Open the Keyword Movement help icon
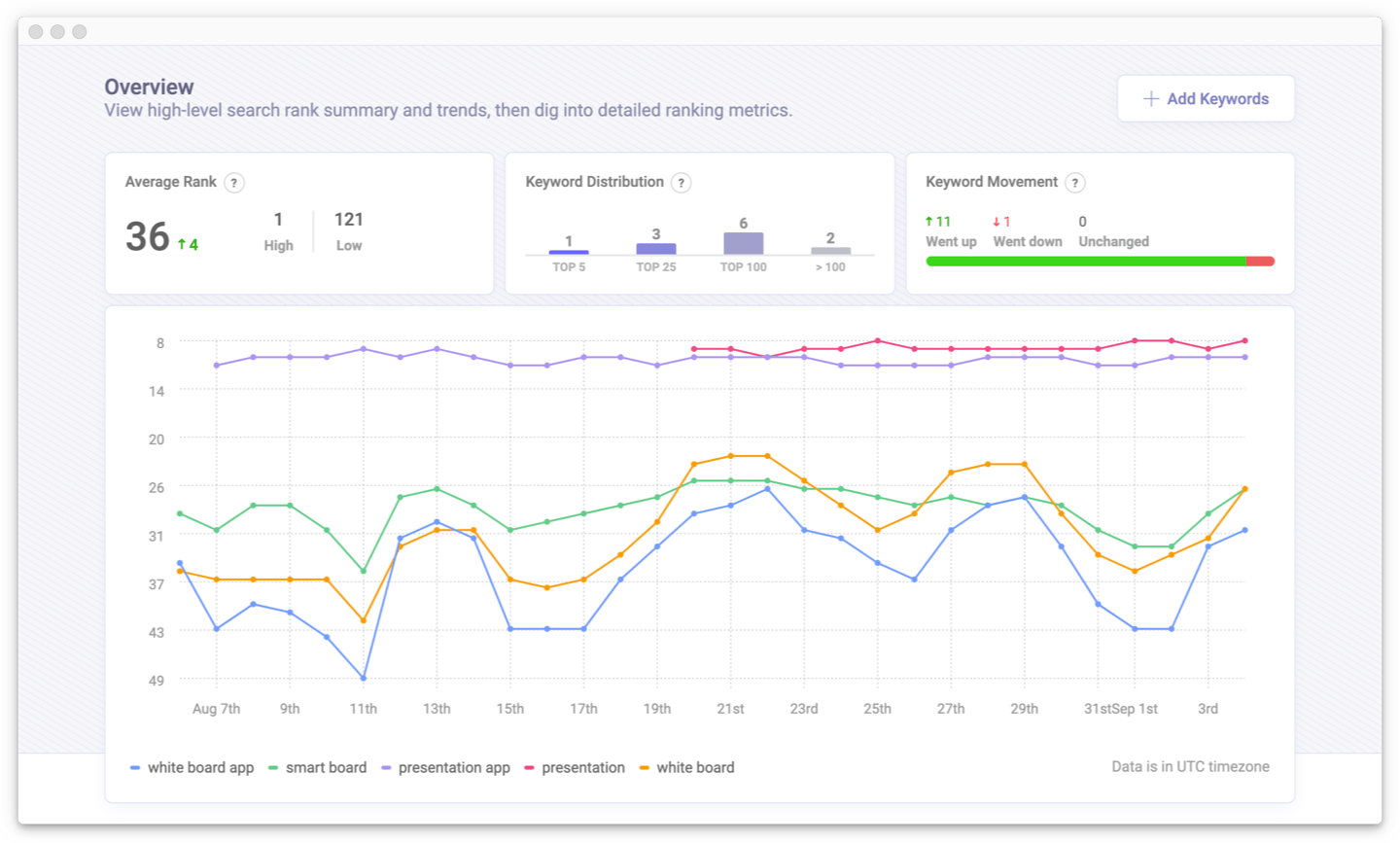1400x843 pixels. pos(1075,183)
